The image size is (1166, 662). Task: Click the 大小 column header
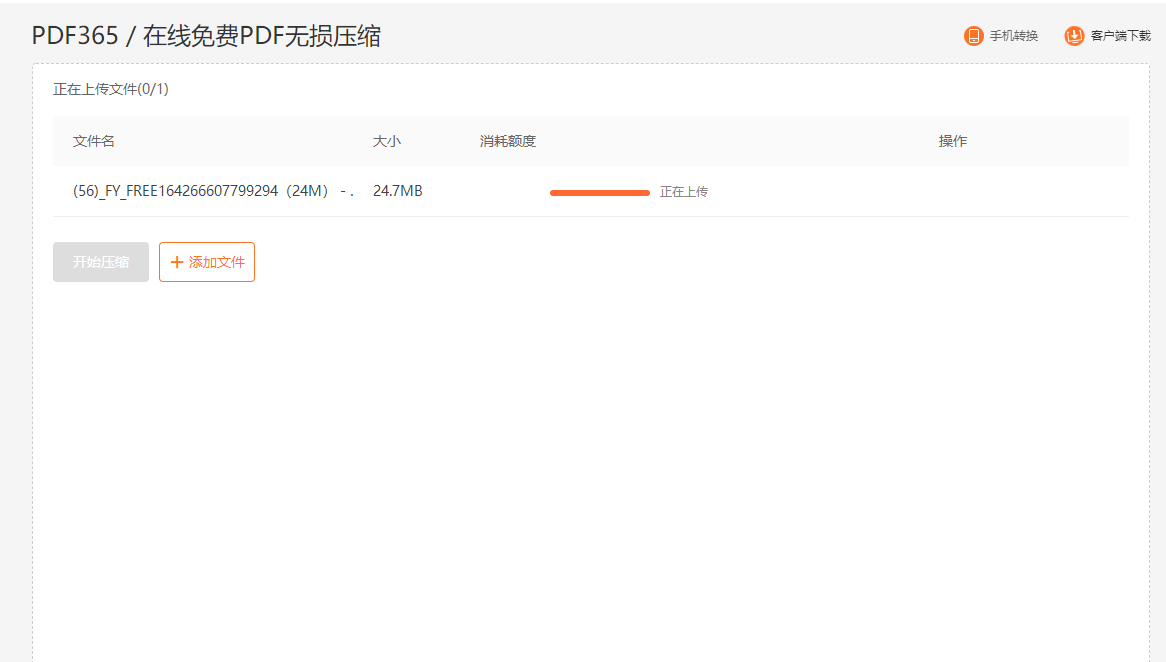click(x=387, y=141)
